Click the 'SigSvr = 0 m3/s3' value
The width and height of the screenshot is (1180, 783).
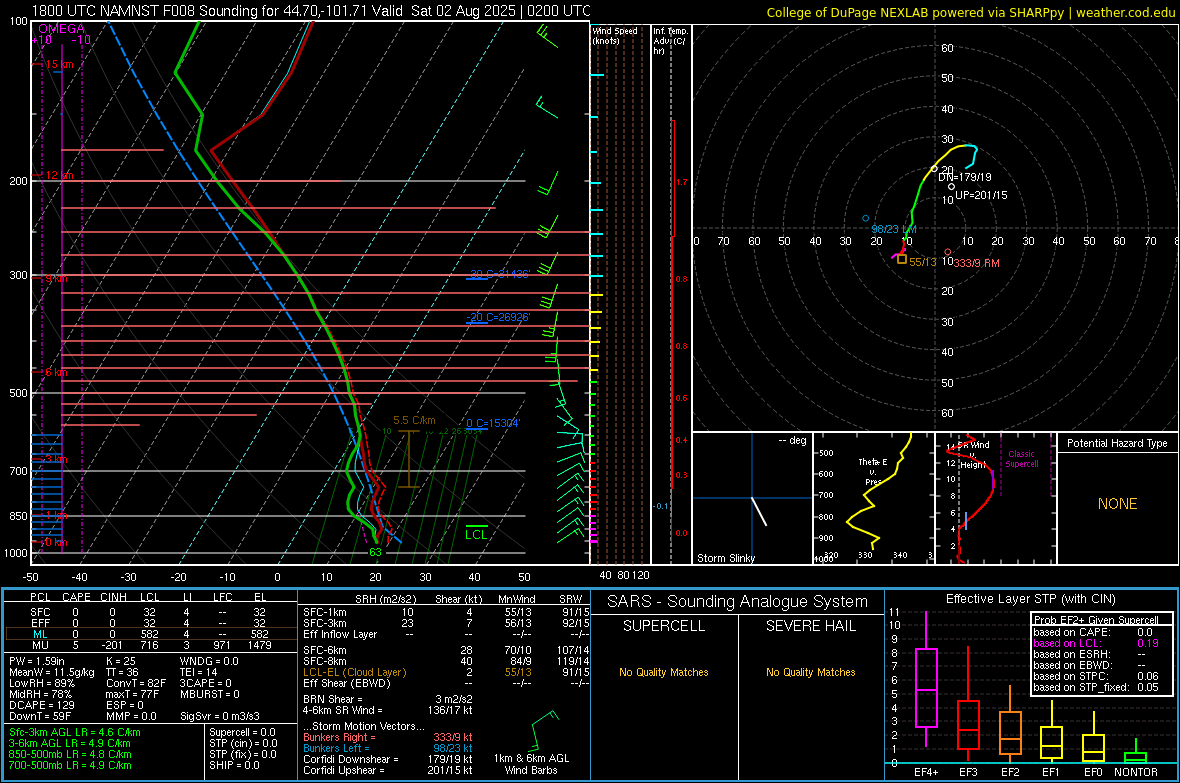tap(220, 716)
